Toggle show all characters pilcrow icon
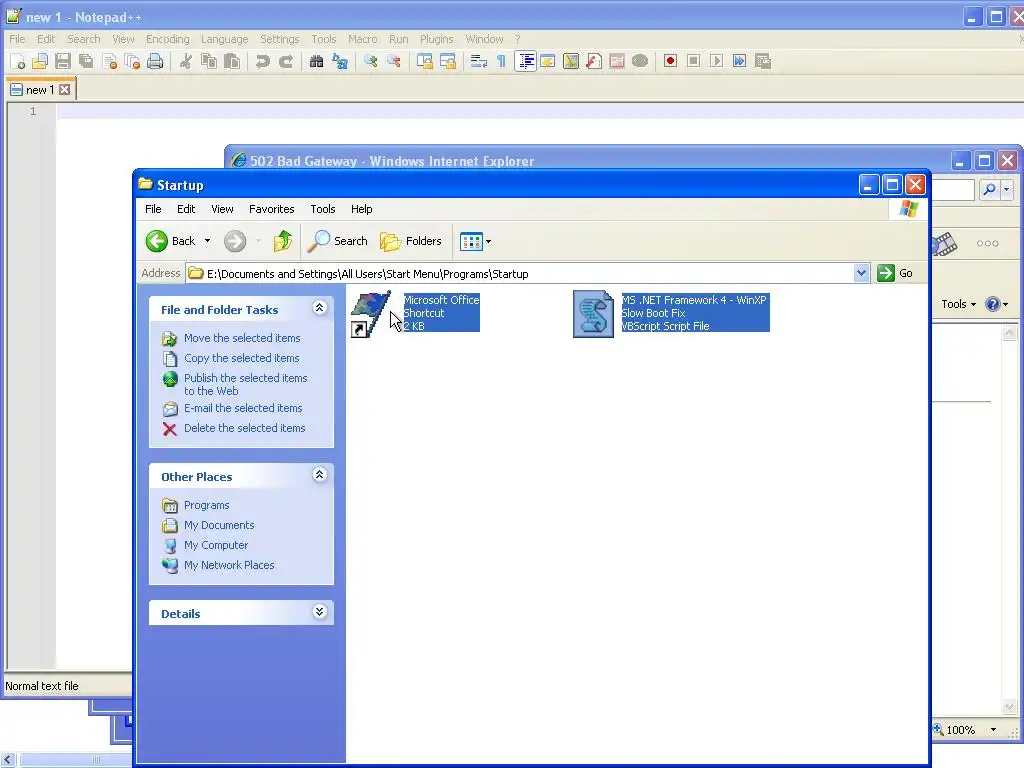 [x=502, y=61]
